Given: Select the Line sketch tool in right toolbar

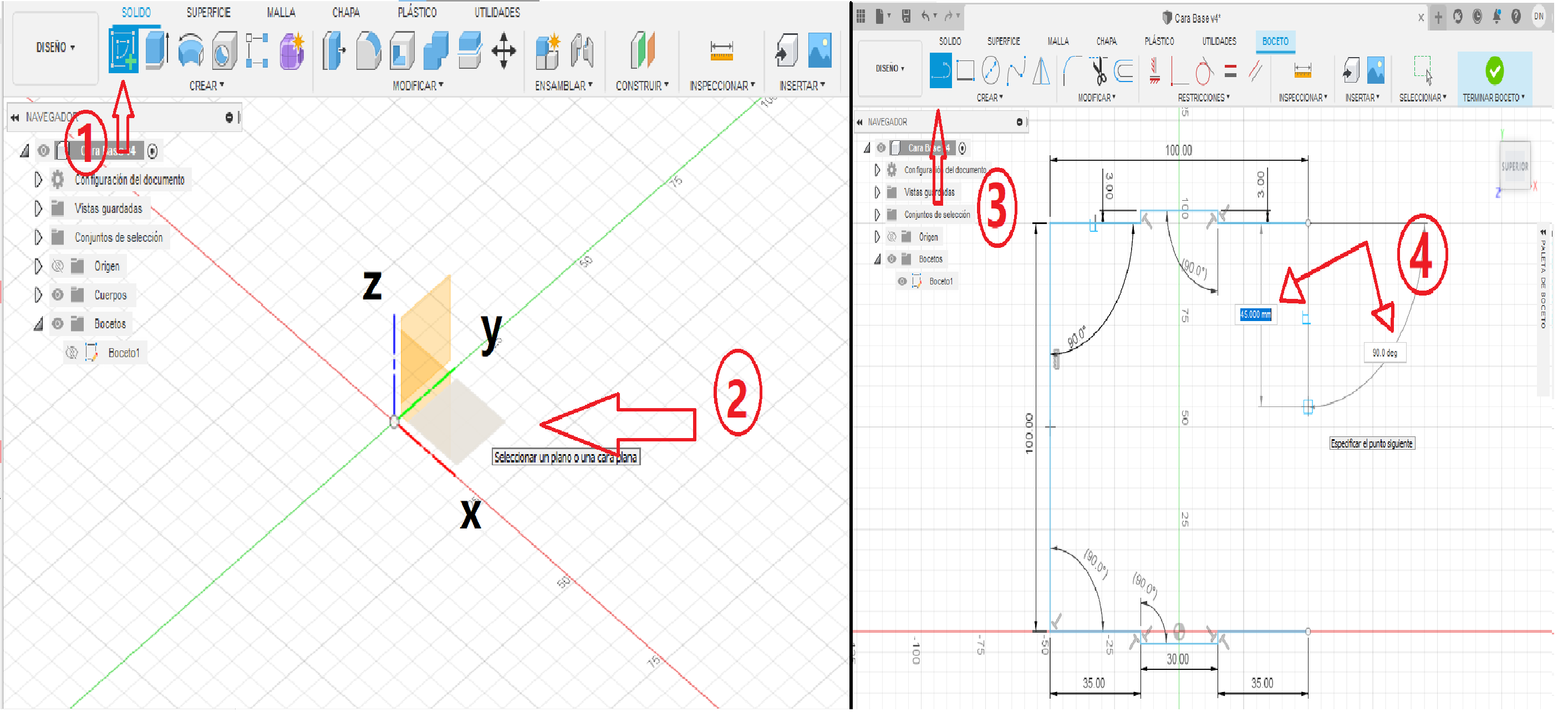Looking at the screenshot, I should pos(941,70).
